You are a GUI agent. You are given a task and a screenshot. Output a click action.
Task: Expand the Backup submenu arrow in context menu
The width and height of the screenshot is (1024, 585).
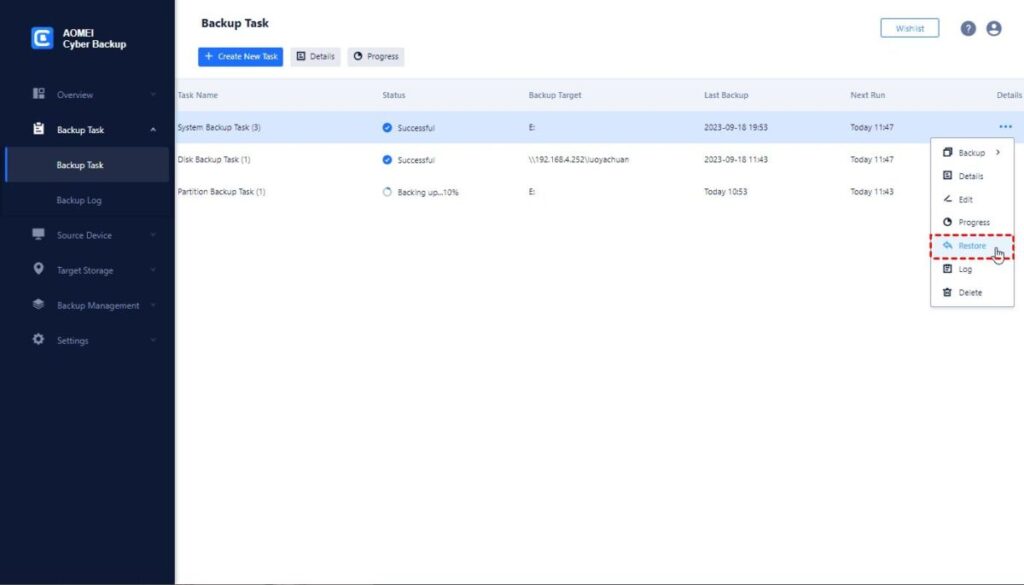[x=997, y=153]
